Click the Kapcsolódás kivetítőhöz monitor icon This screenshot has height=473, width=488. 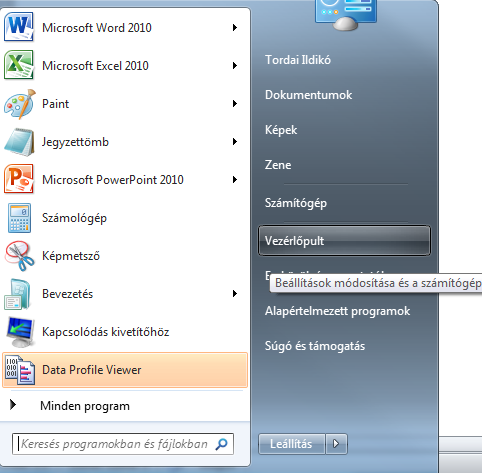[x=20, y=332]
